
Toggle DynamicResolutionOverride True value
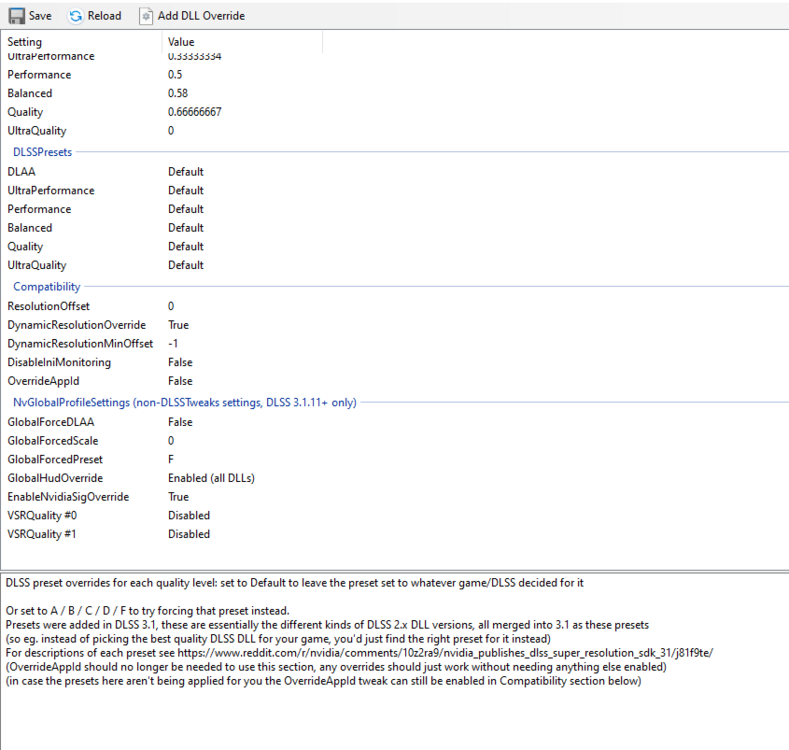(178, 325)
